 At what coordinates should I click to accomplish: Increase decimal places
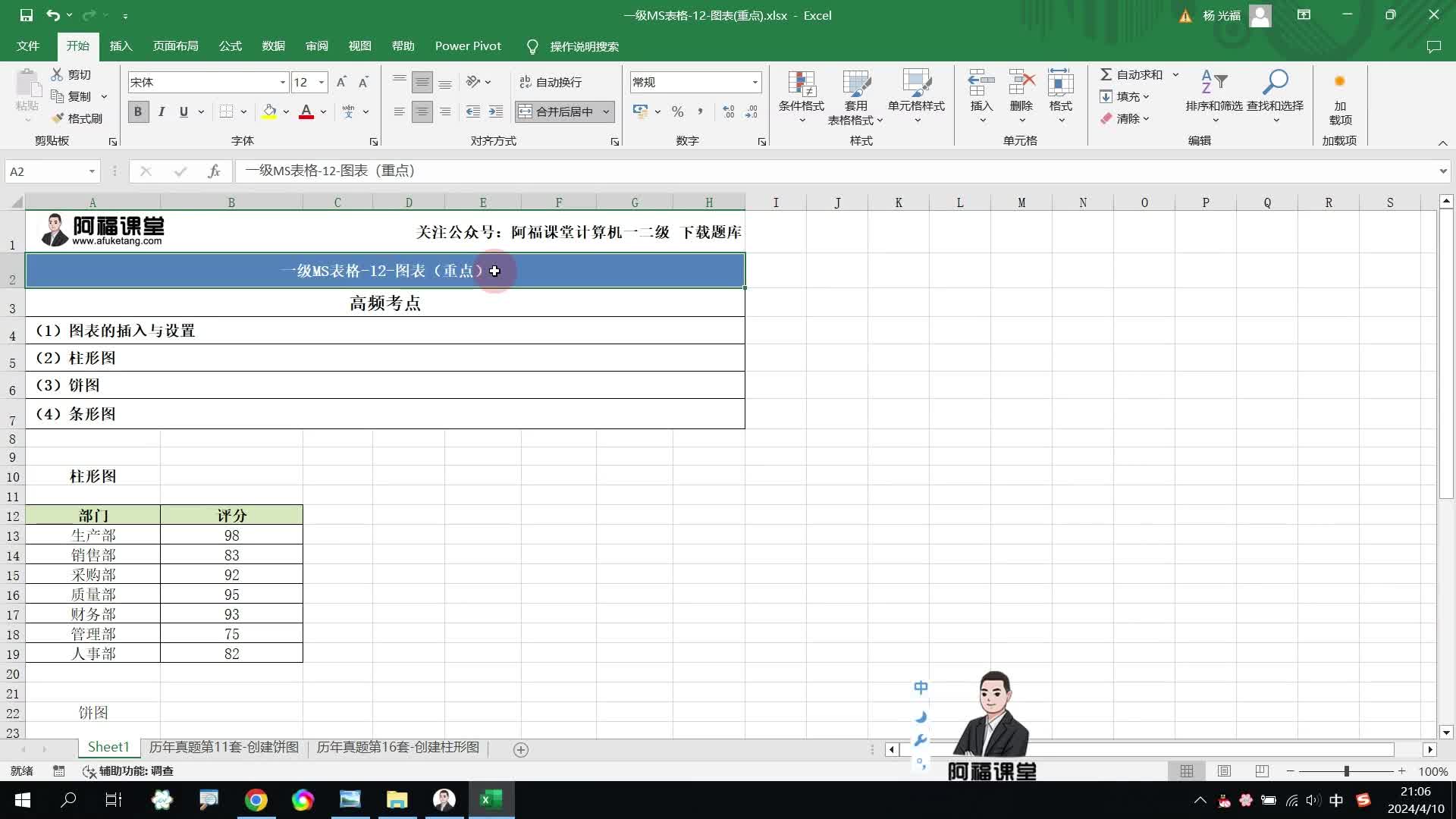pyautogui.click(x=728, y=111)
